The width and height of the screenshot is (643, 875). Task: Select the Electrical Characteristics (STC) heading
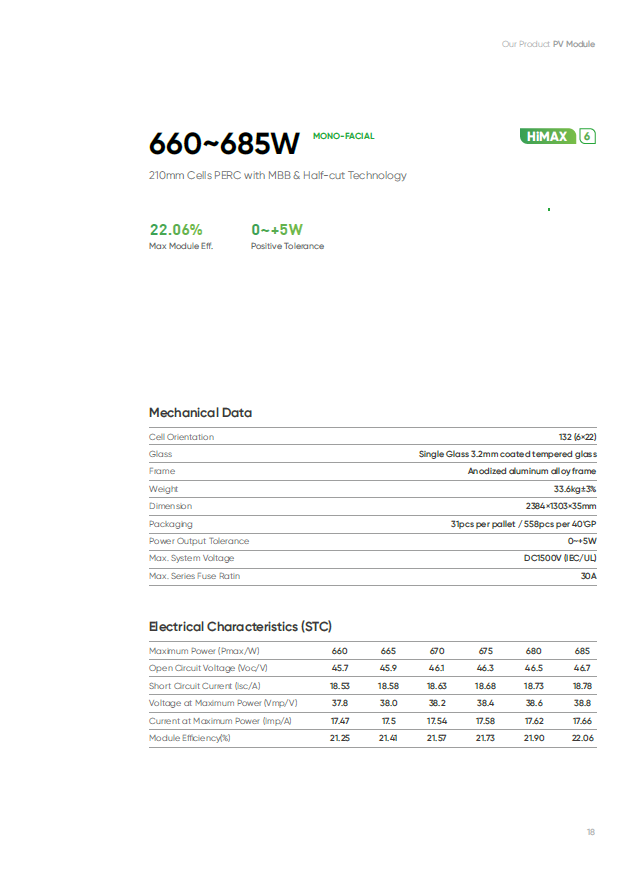tap(240, 627)
